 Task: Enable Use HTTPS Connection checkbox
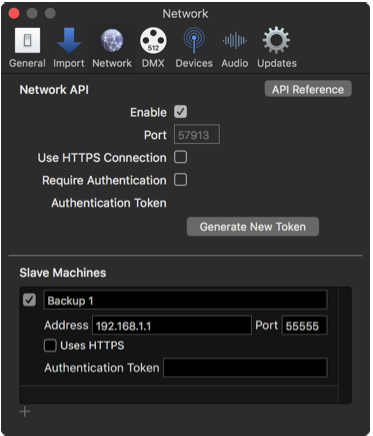[x=180, y=157]
